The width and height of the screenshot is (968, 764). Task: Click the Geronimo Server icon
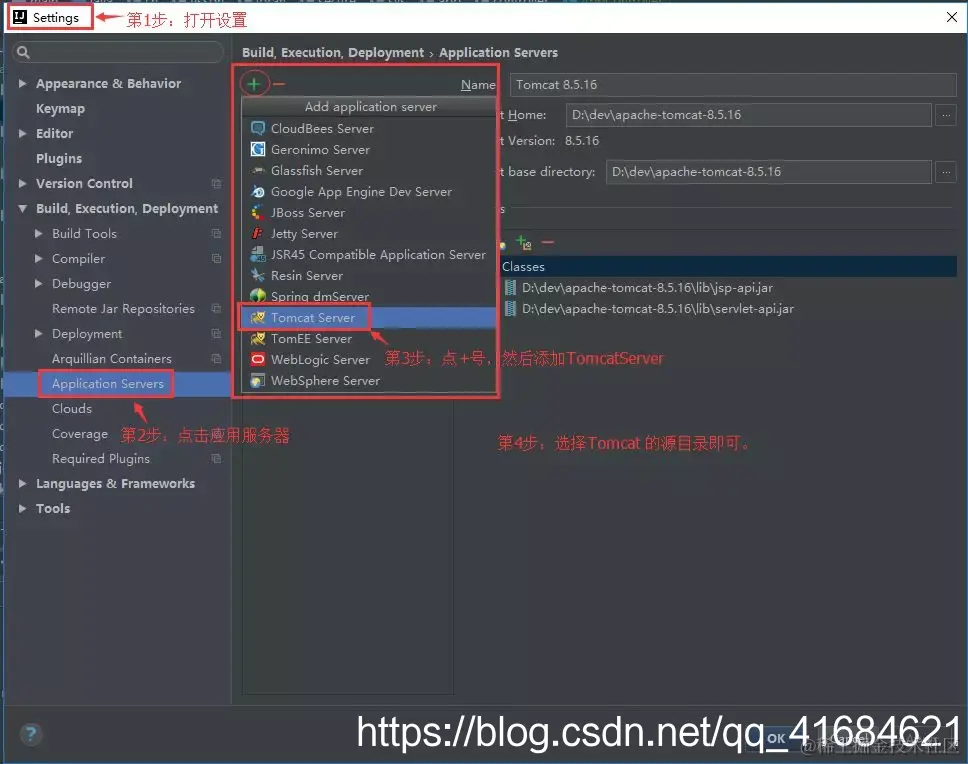(257, 149)
